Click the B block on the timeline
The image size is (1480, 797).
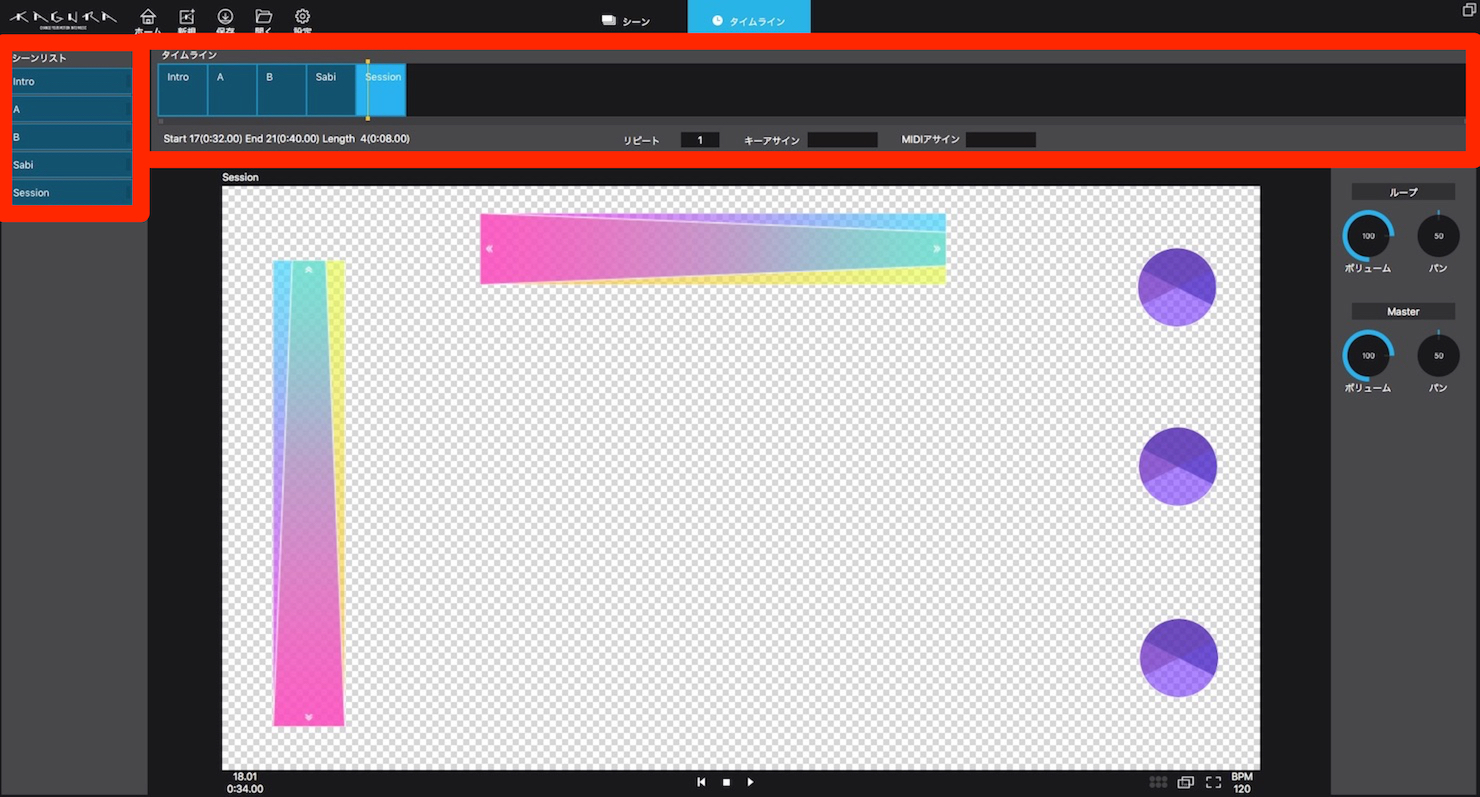pyautogui.click(x=282, y=90)
